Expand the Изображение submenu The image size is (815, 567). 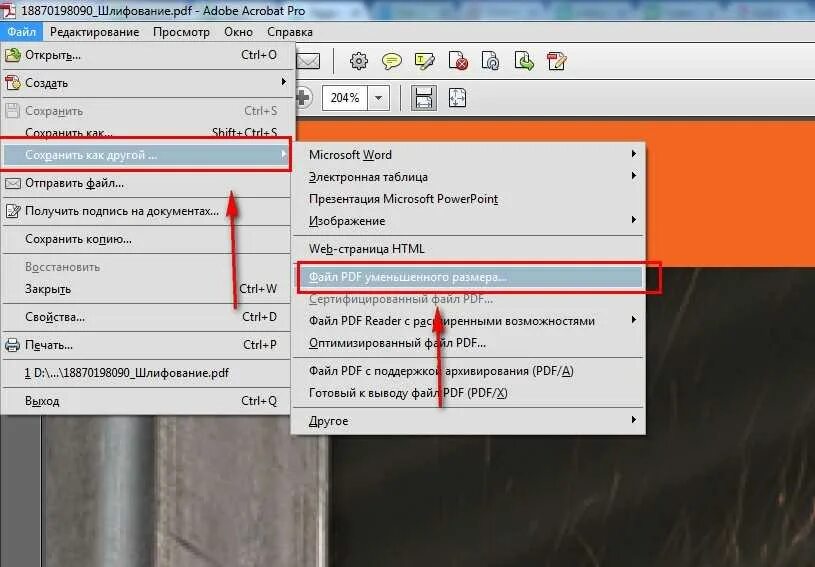[469, 221]
